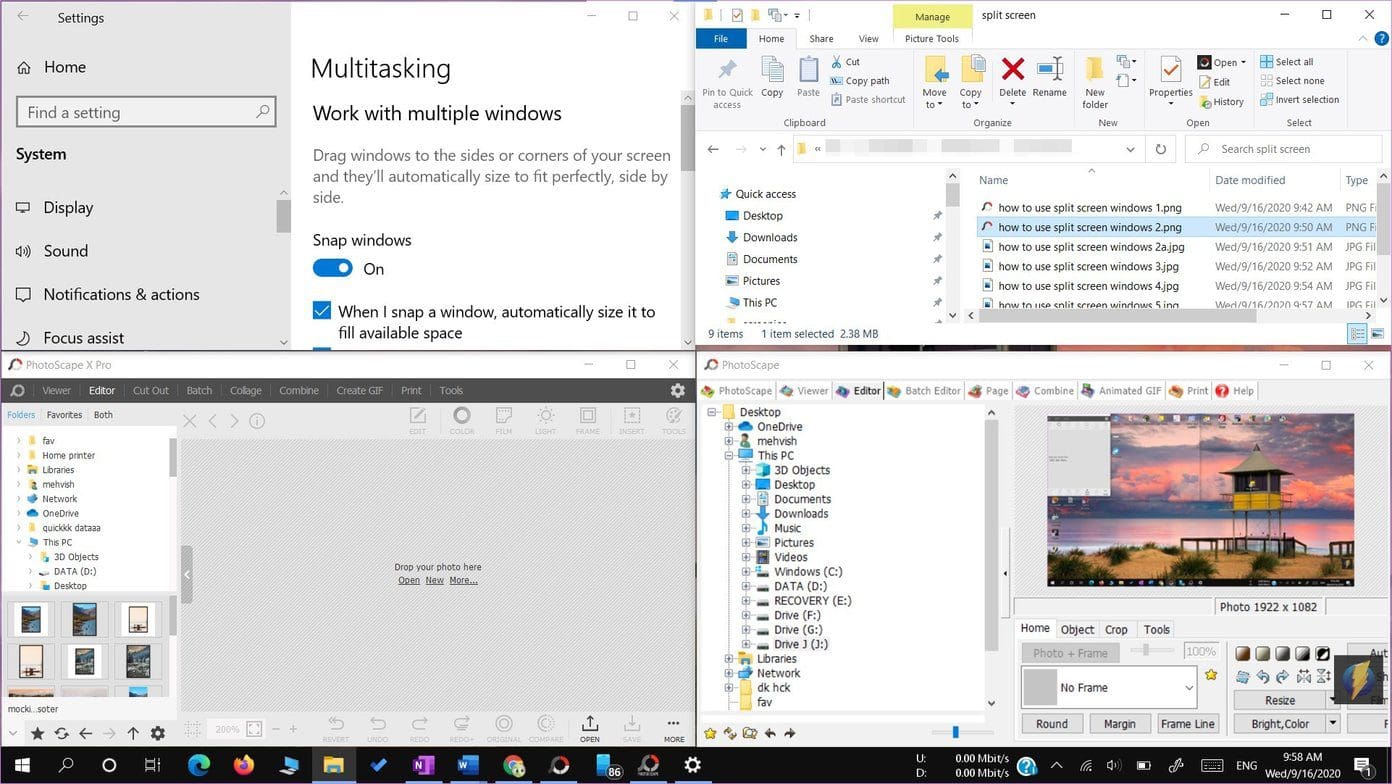Collapse This PC node in PhotoScape tree
Image resolution: width=1392 pixels, height=784 pixels.
click(730, 456)
